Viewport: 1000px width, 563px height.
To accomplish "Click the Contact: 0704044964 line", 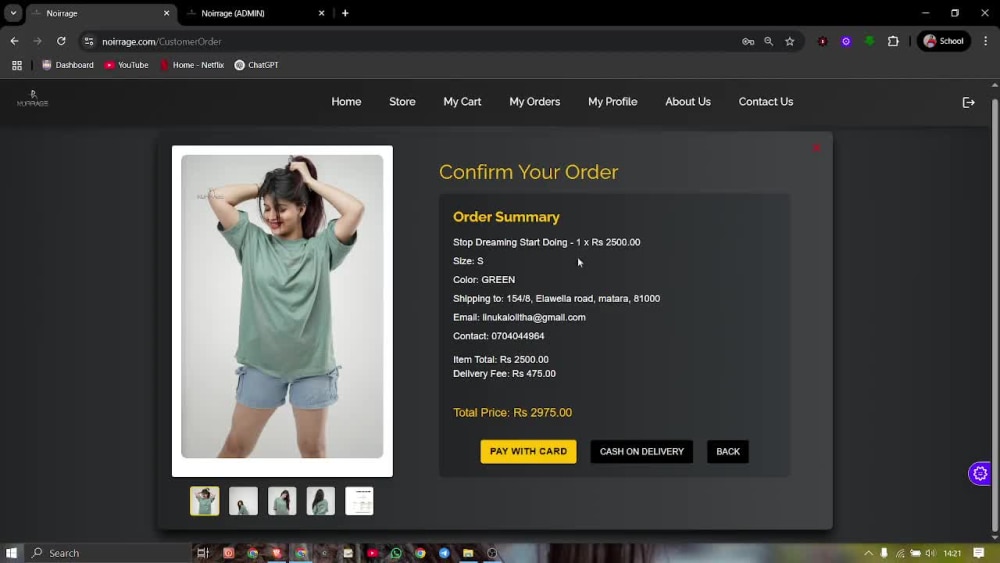I will tap(498, 336).
